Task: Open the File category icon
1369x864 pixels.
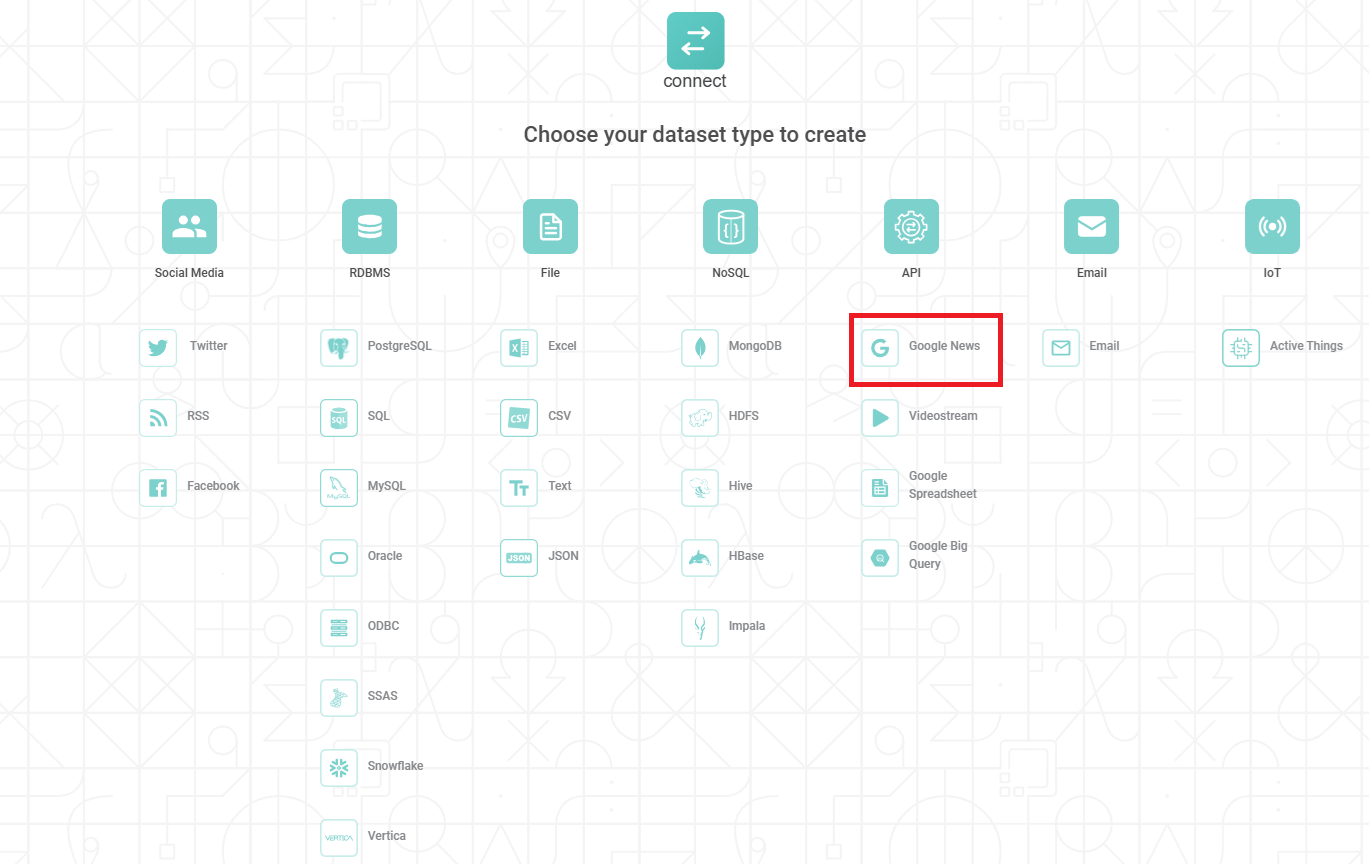Action: [x=550, y=226]
